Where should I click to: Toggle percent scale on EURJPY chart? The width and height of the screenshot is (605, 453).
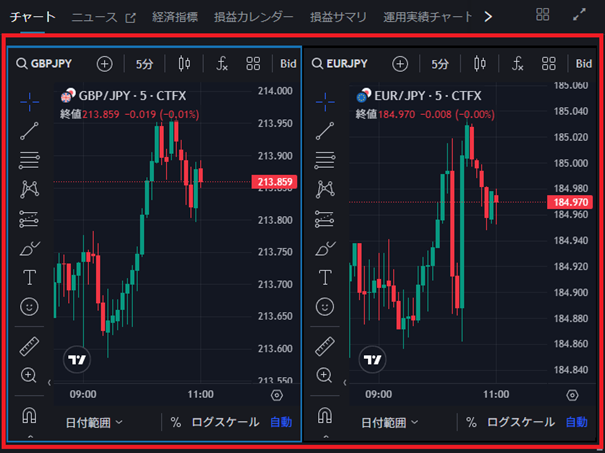tap(471, 423)
